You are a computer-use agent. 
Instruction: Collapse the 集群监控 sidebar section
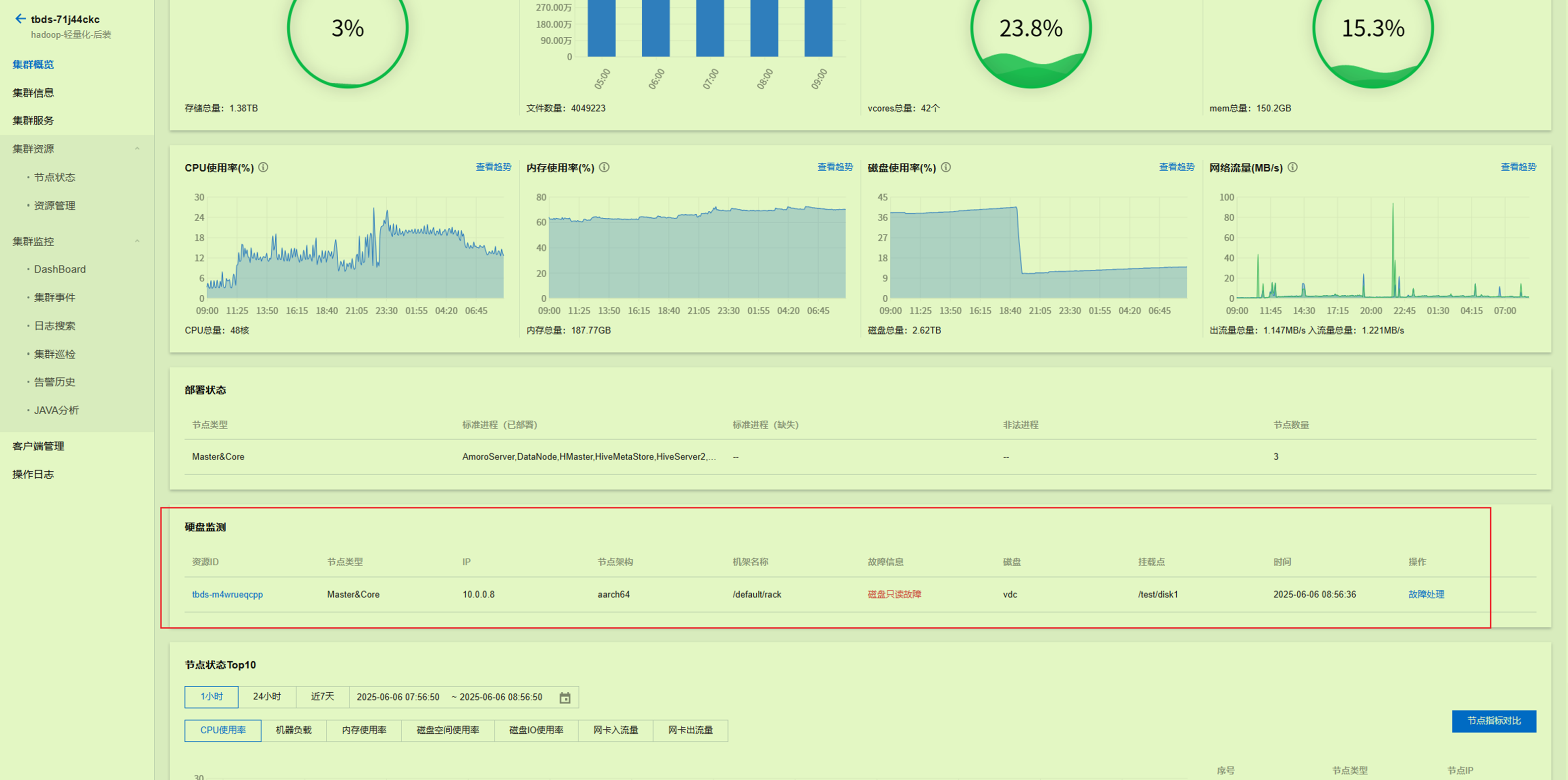click(137, 241)
